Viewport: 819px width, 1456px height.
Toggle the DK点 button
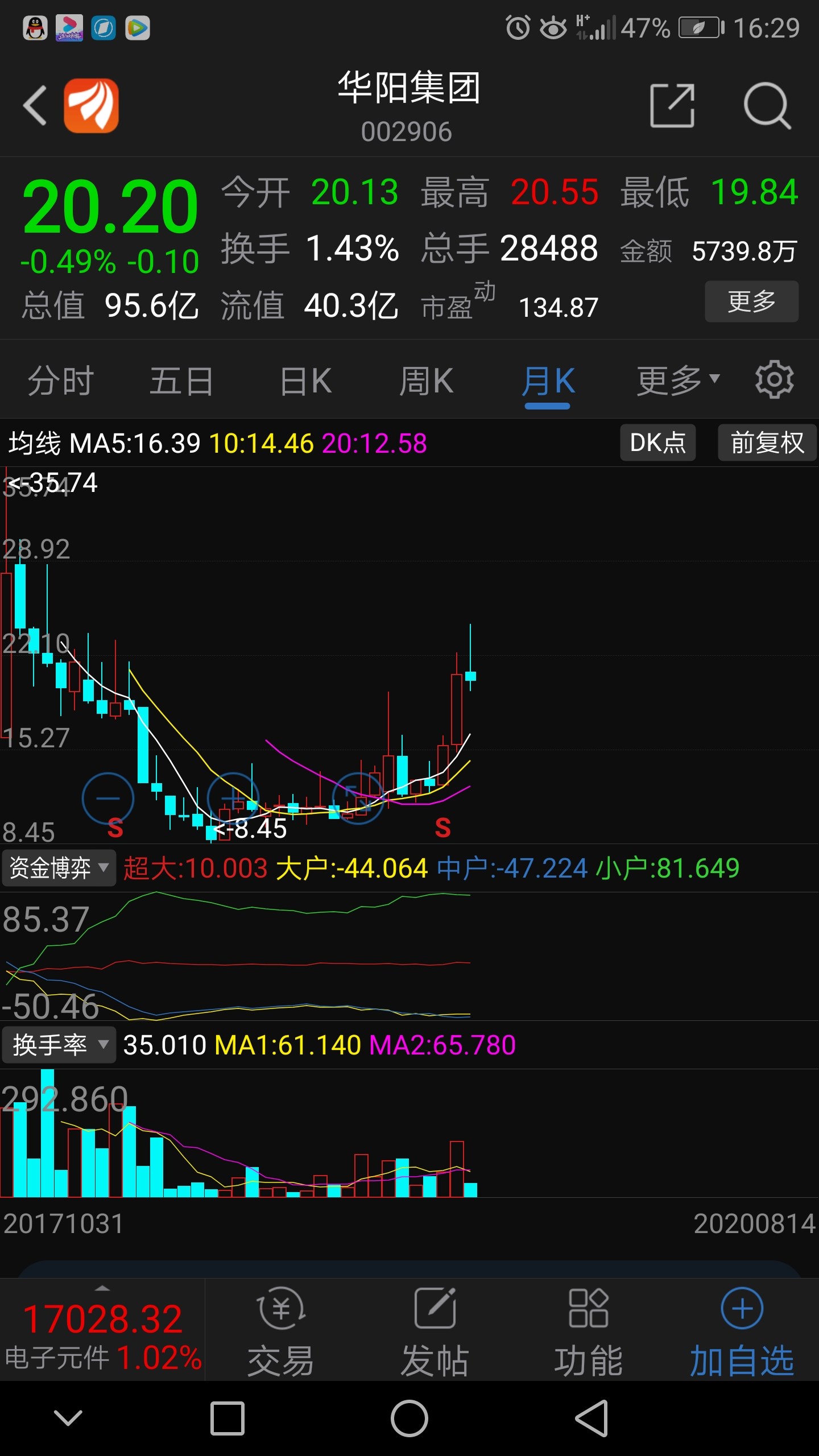pyautogui.click(x=658, y=442)
